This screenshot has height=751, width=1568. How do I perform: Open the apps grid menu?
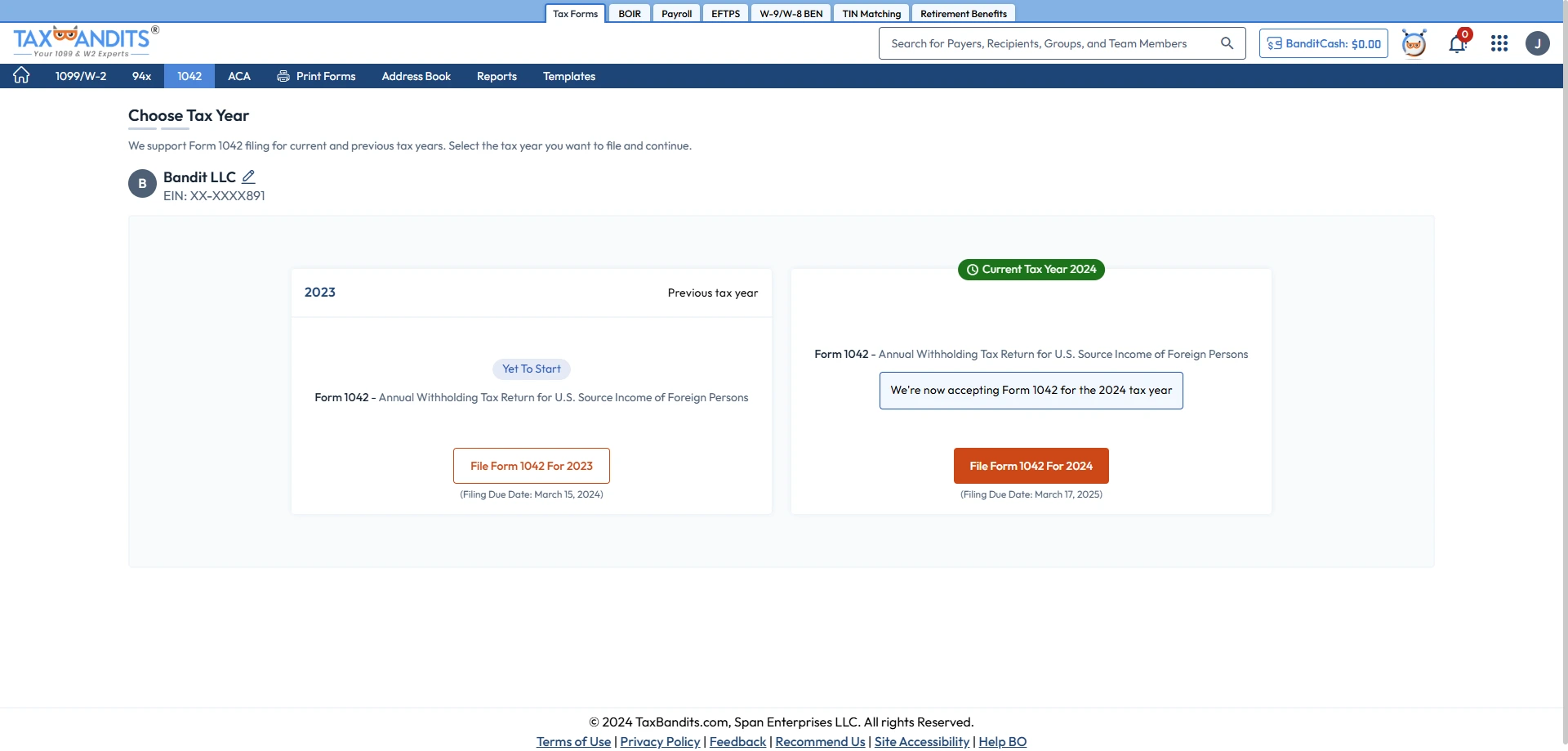tap(1499, 43)
